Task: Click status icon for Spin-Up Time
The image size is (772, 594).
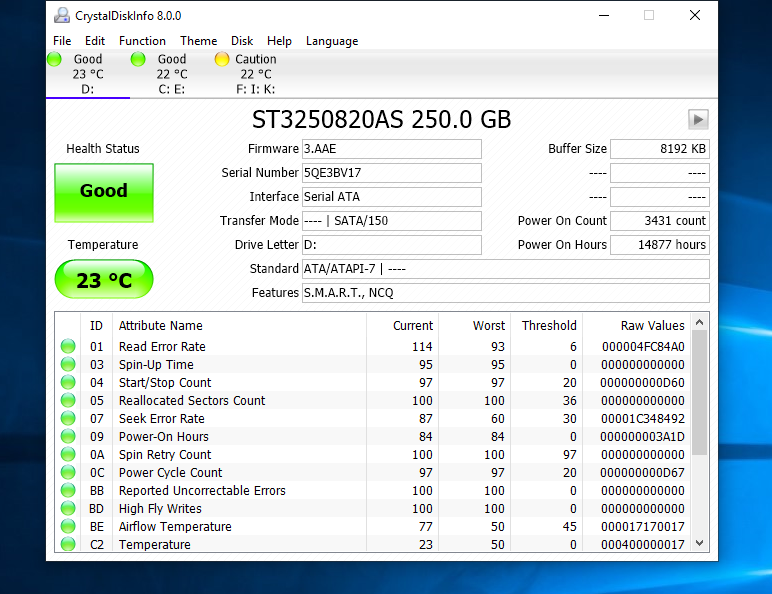Action: (68, 364)
